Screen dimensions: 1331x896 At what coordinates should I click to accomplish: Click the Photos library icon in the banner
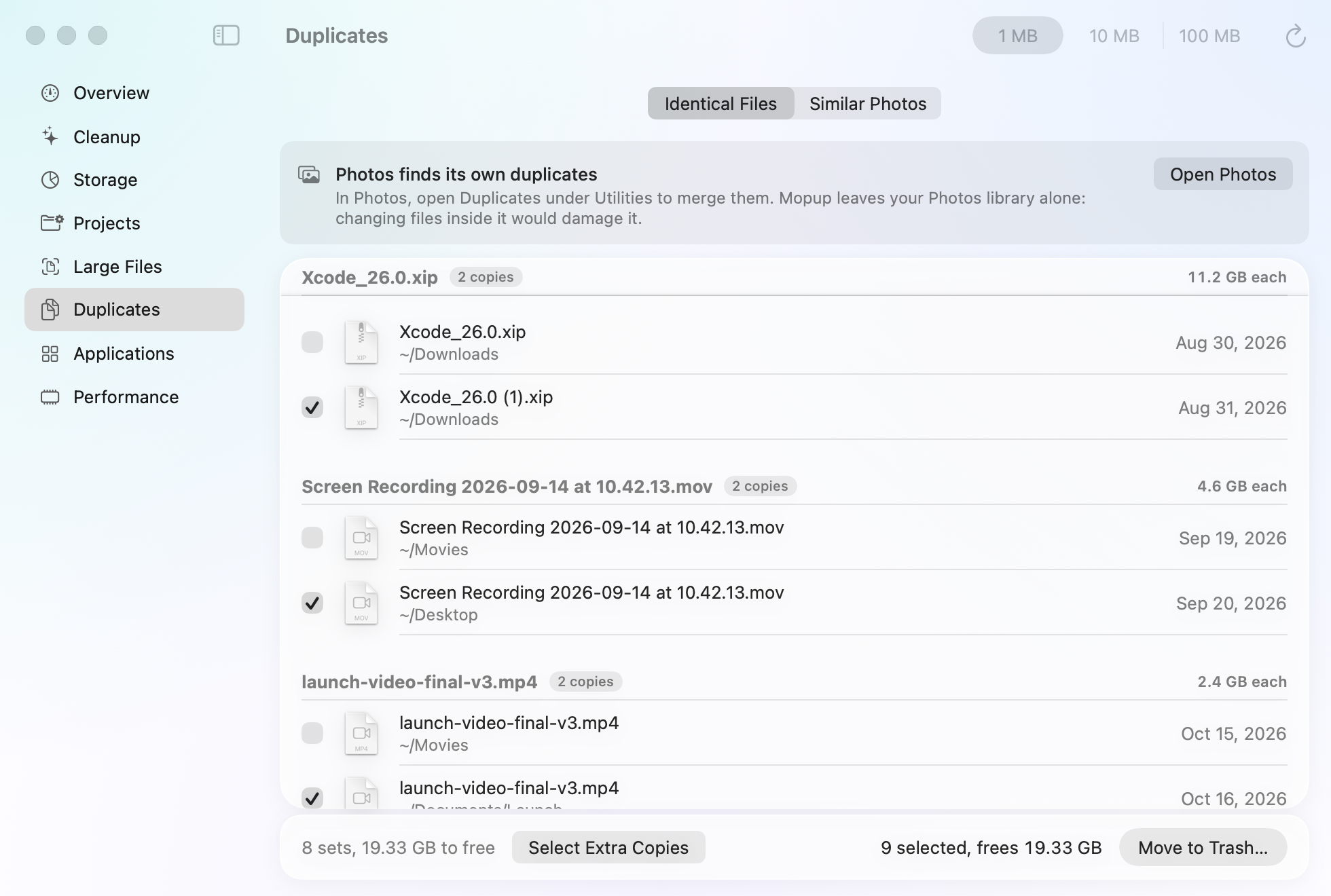[x=309, y=174]
